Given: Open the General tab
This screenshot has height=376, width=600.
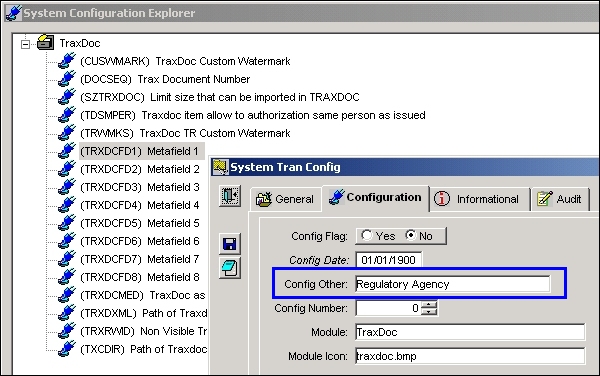Looking at the screenshot, I should 285,199.
